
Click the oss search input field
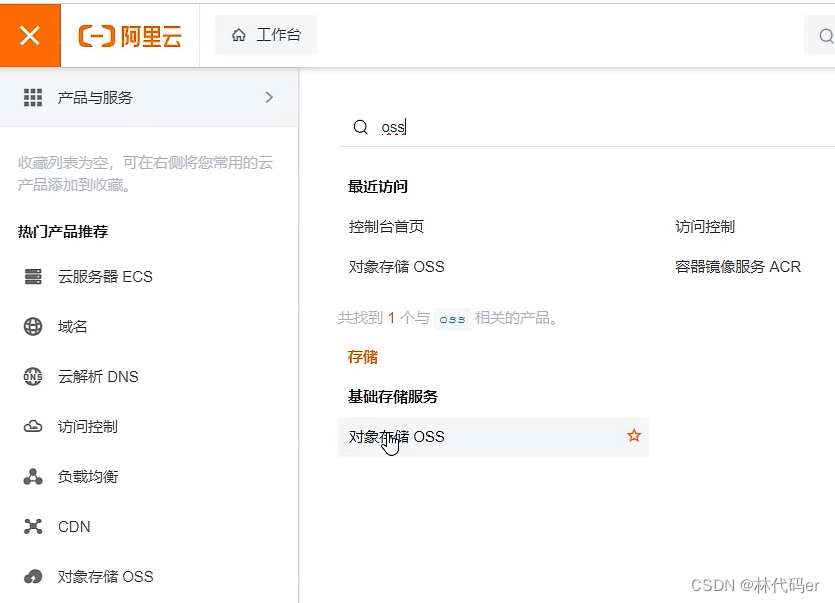[450, 127]
